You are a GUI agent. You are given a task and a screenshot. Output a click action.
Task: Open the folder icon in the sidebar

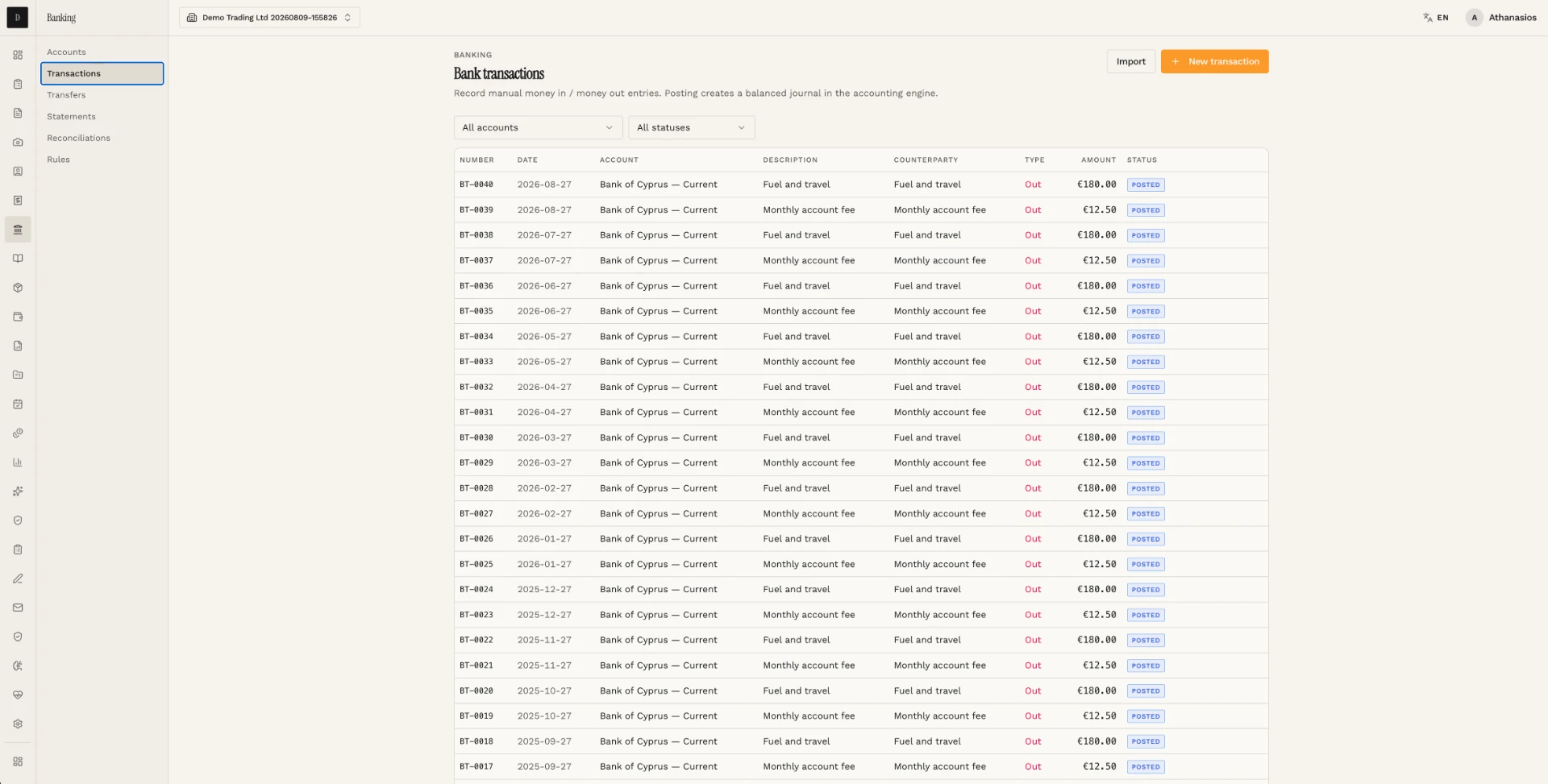18,375
